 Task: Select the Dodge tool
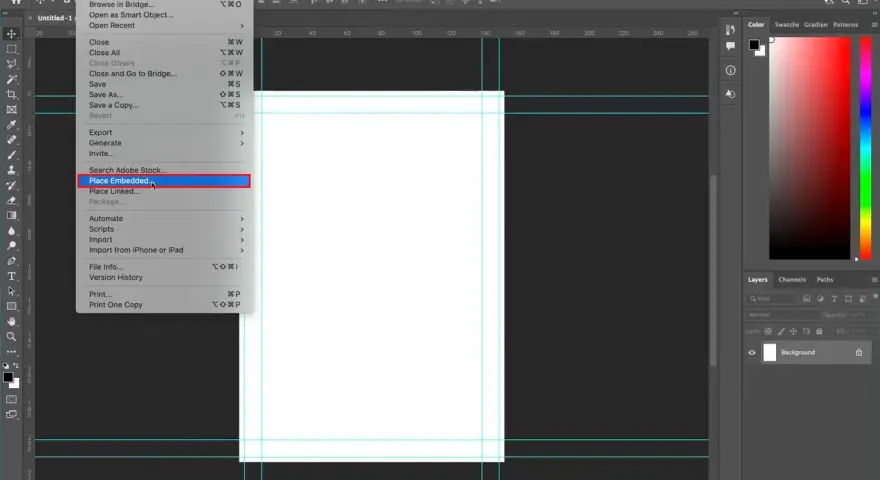(x=11, y=246)
